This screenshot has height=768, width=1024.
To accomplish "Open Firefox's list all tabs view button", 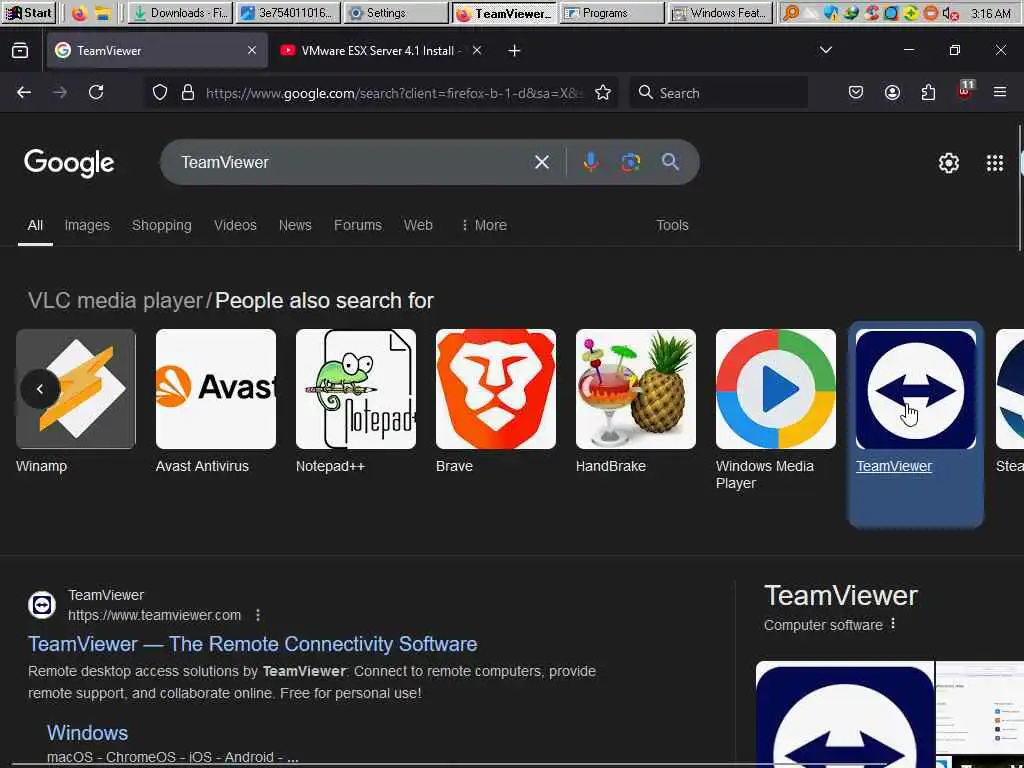I will pyautogui.click(x=20, y=50).
